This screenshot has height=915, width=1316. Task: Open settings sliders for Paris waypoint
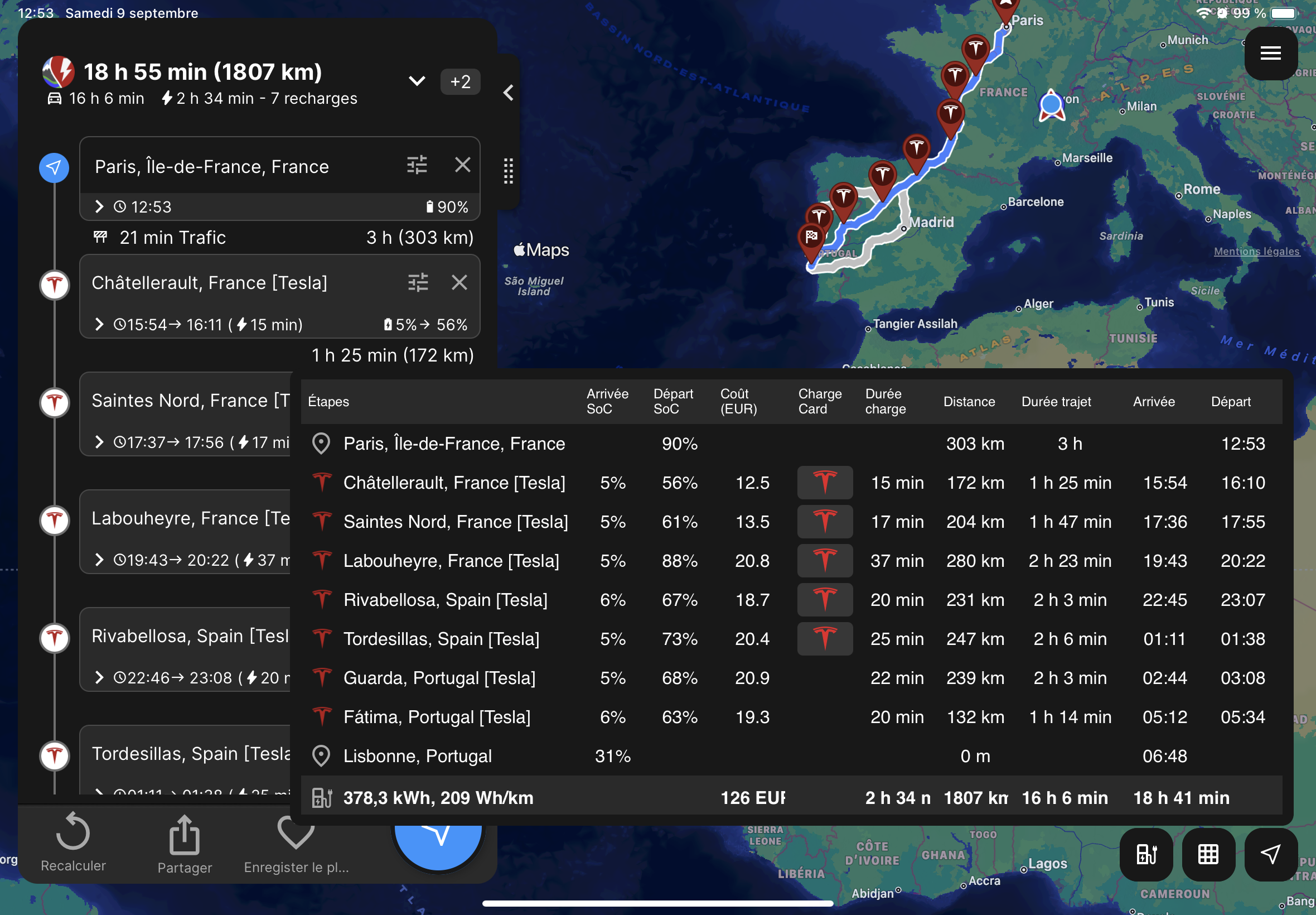[x=417, y=165]
